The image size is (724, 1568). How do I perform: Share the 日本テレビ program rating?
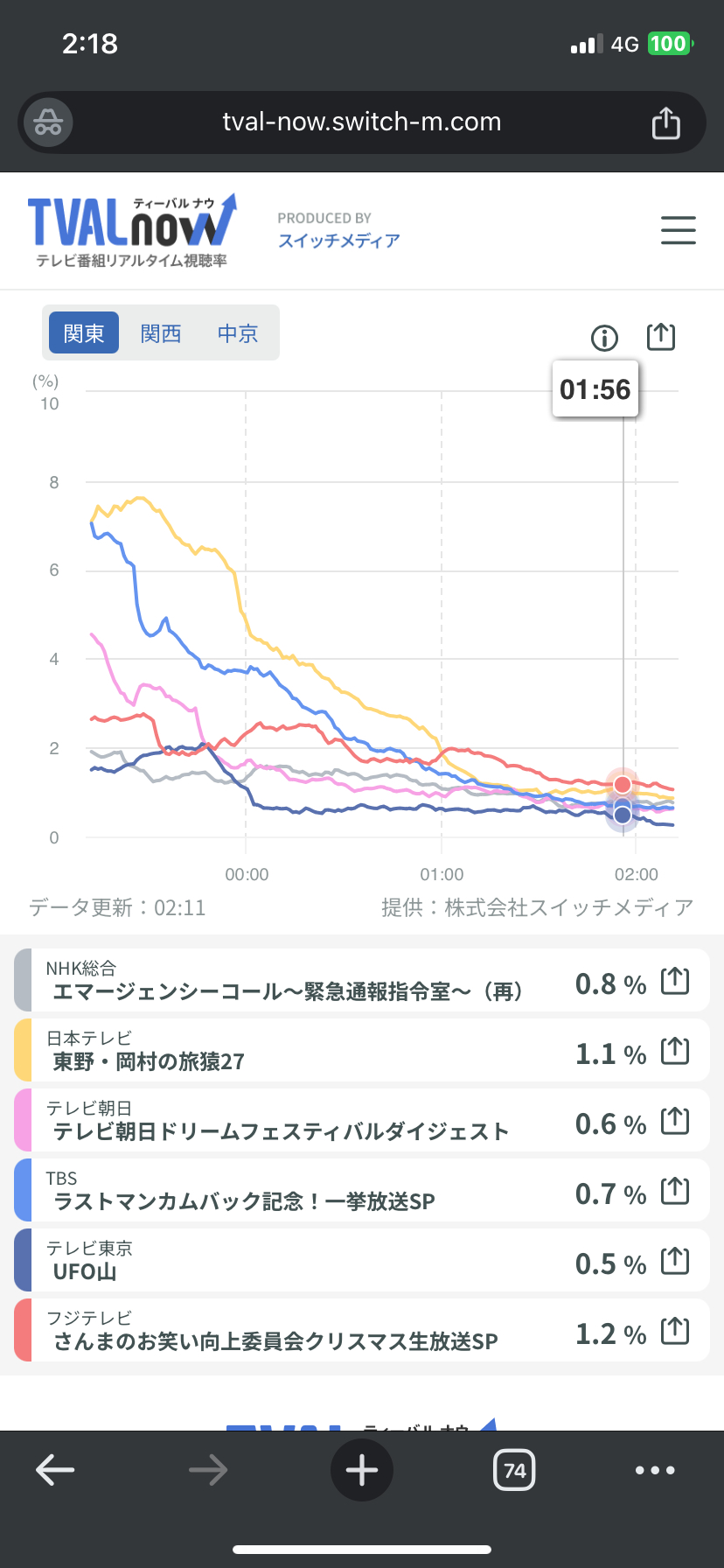(x=675, y=1052)
